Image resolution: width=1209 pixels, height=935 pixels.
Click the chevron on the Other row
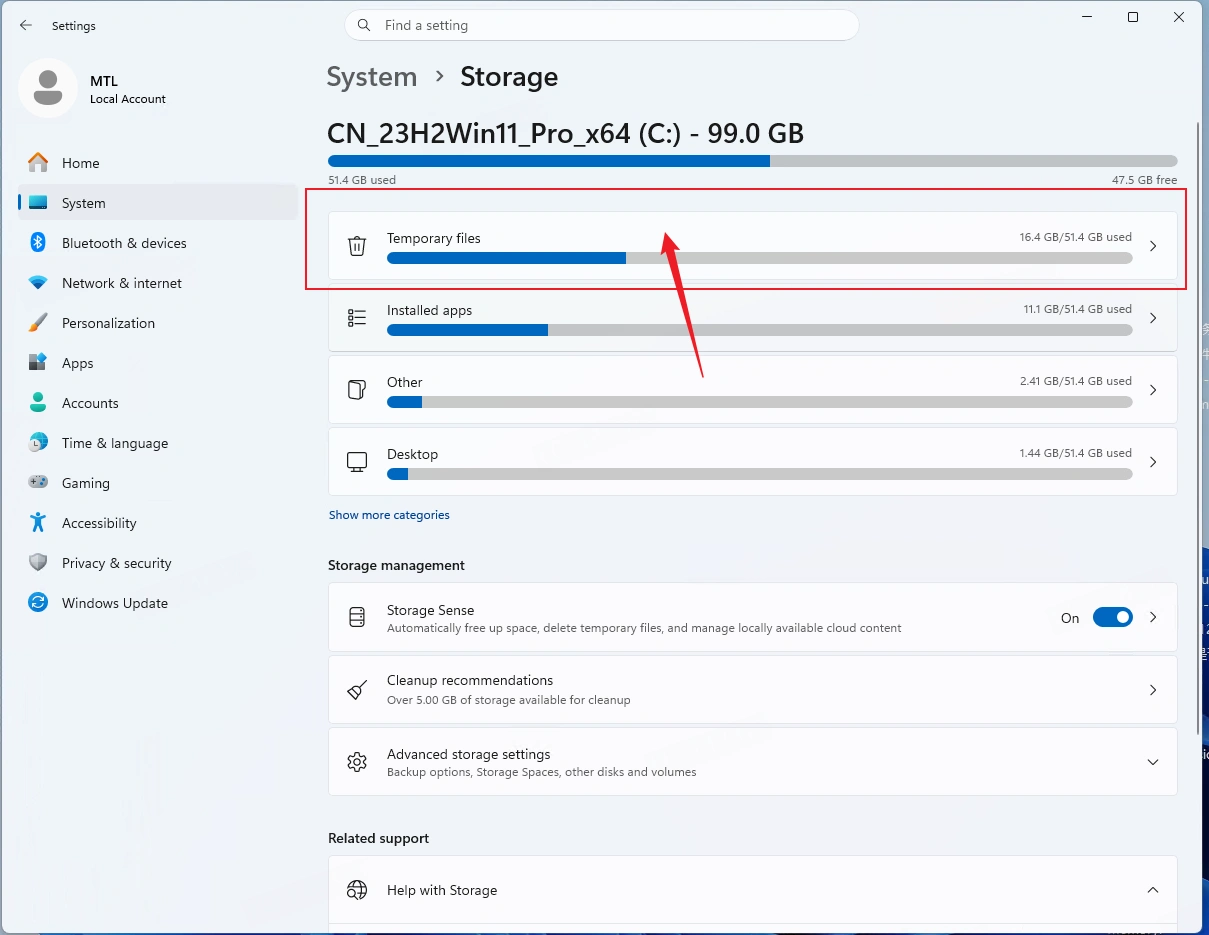1153,390
